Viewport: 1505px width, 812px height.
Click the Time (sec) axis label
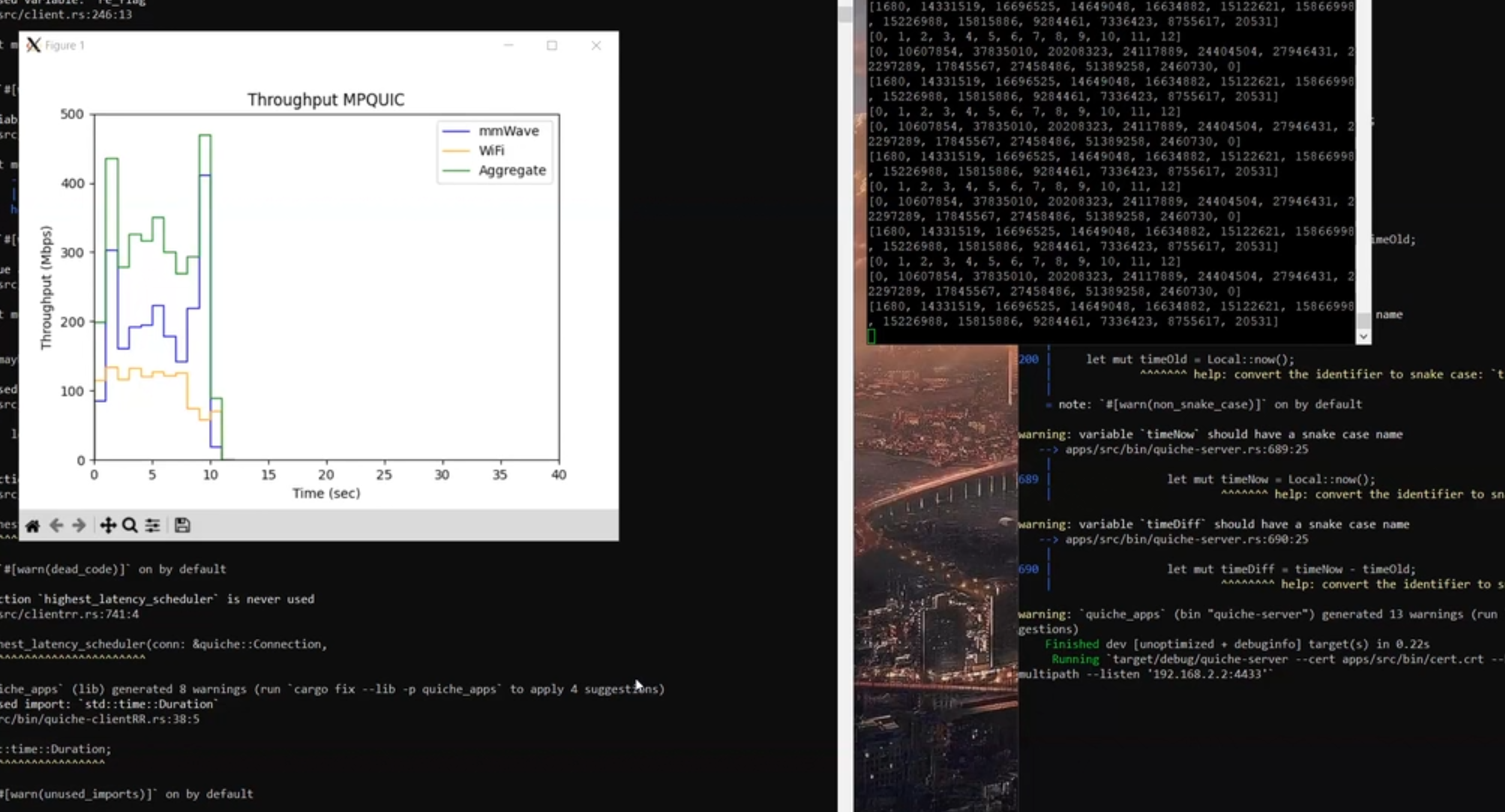(x=326, y=494)
